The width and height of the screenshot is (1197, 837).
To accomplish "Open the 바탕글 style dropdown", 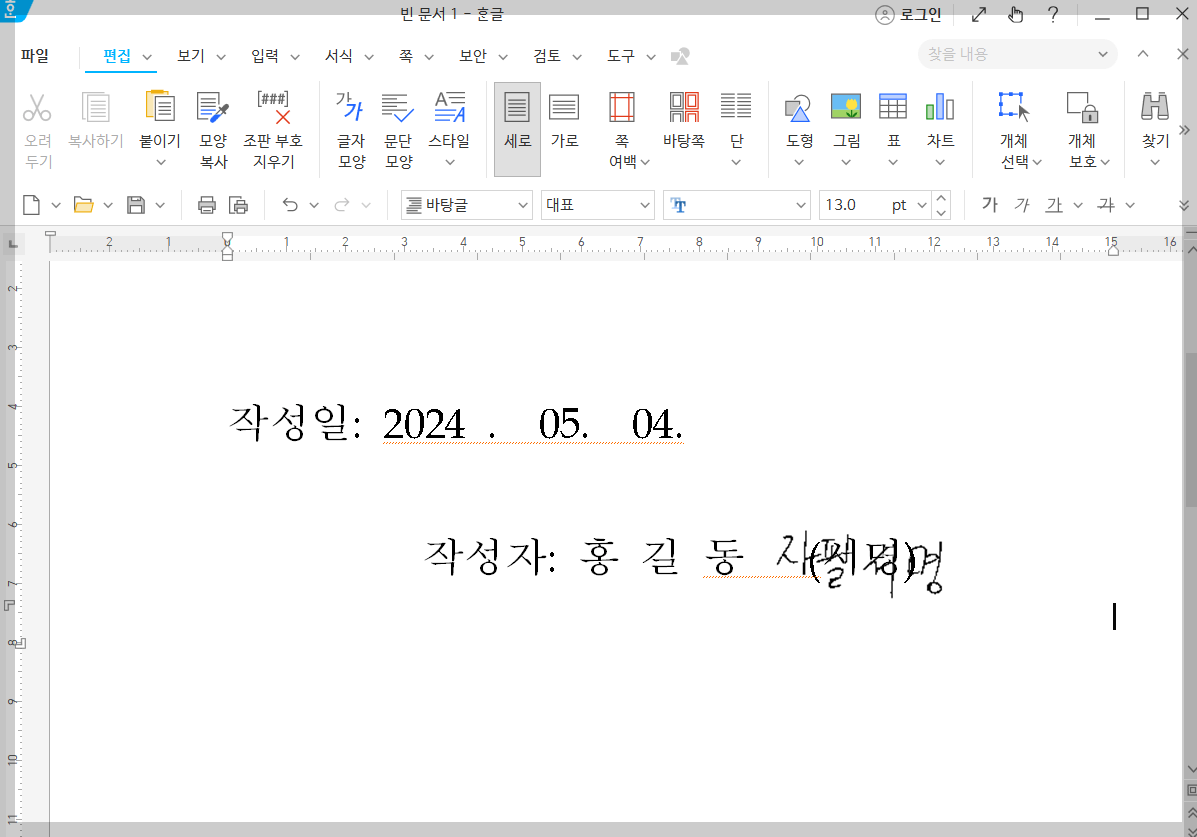I will [466, 204].
